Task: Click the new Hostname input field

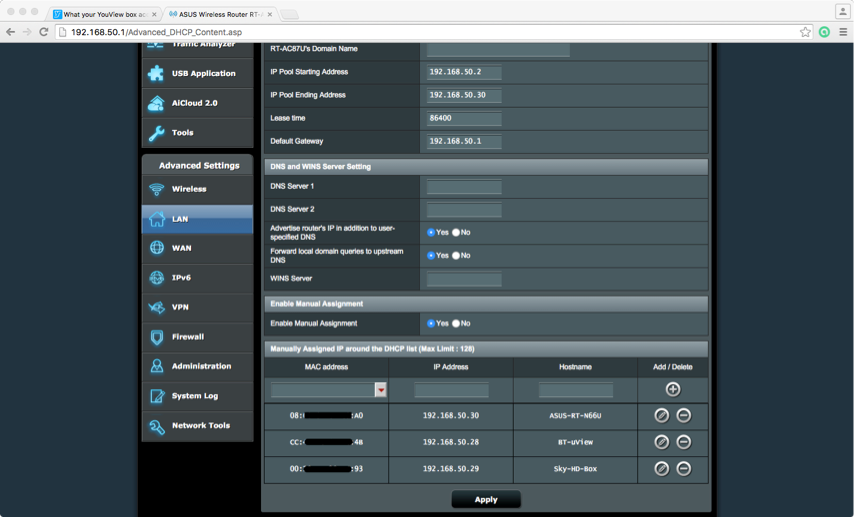Action: [x=575, y=390]
